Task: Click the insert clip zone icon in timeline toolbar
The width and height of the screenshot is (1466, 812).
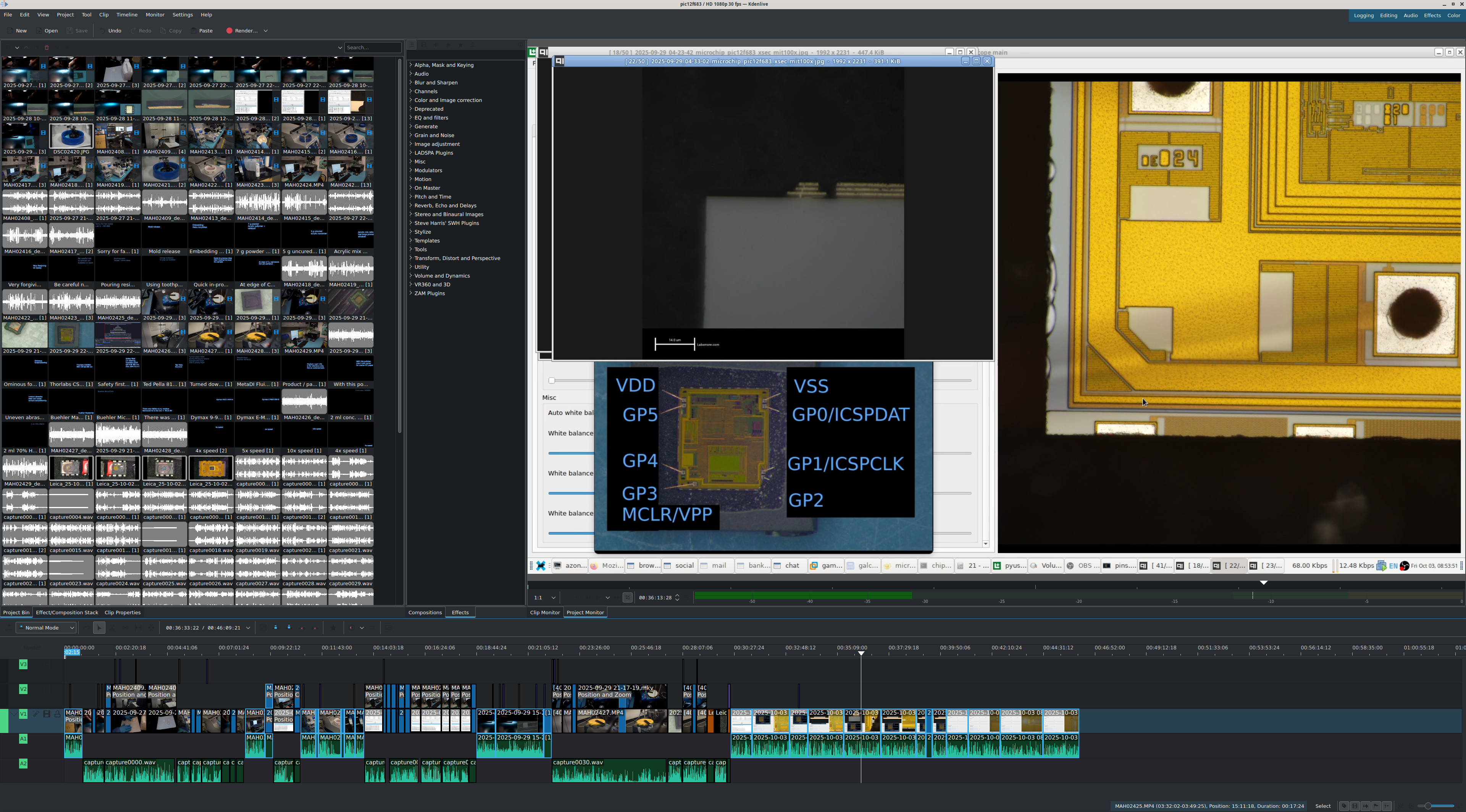Action: (x=275, y=628)
